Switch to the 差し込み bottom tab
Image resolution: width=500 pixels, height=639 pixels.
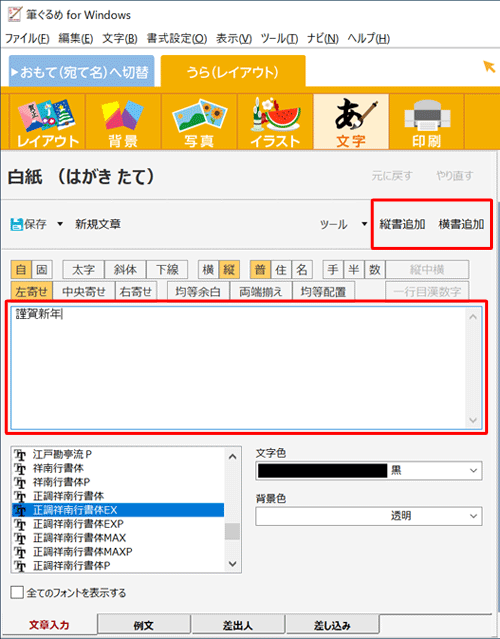(332, 625)
